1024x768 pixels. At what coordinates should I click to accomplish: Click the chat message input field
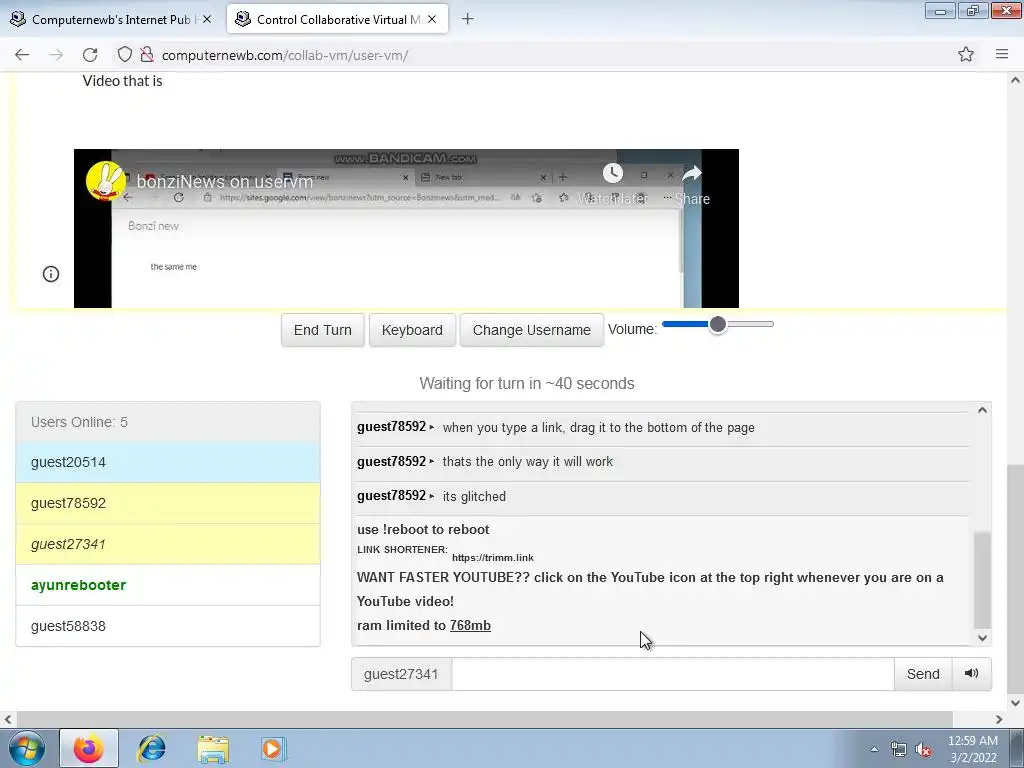tap(673, 674)
